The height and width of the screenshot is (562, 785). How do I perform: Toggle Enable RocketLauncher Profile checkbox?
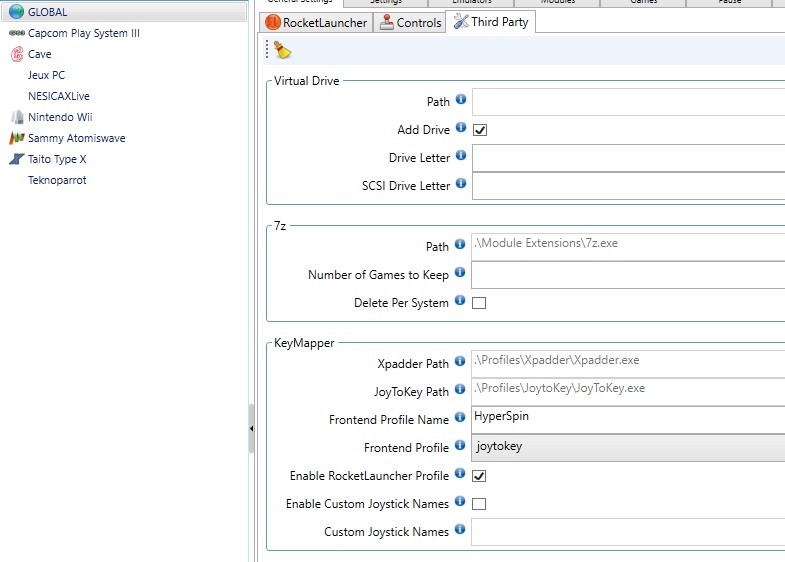click(479, 476)
